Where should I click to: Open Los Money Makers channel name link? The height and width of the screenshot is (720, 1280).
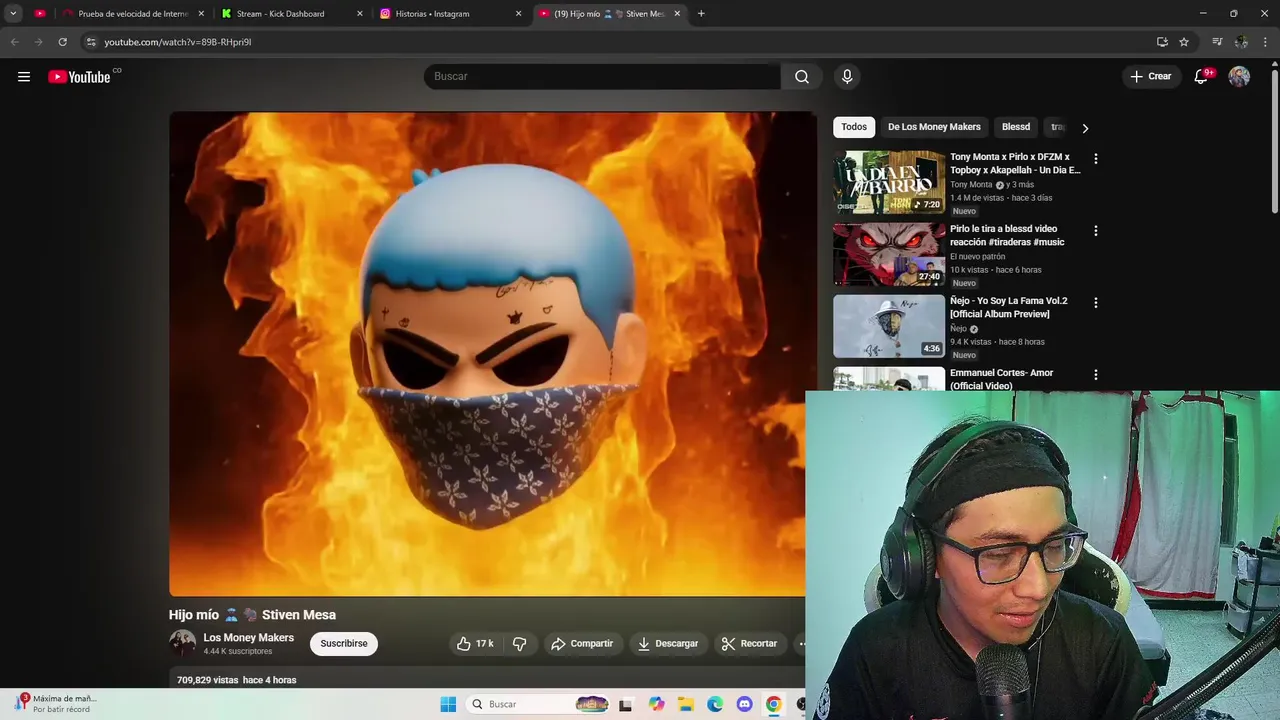(x=248, y=638)
